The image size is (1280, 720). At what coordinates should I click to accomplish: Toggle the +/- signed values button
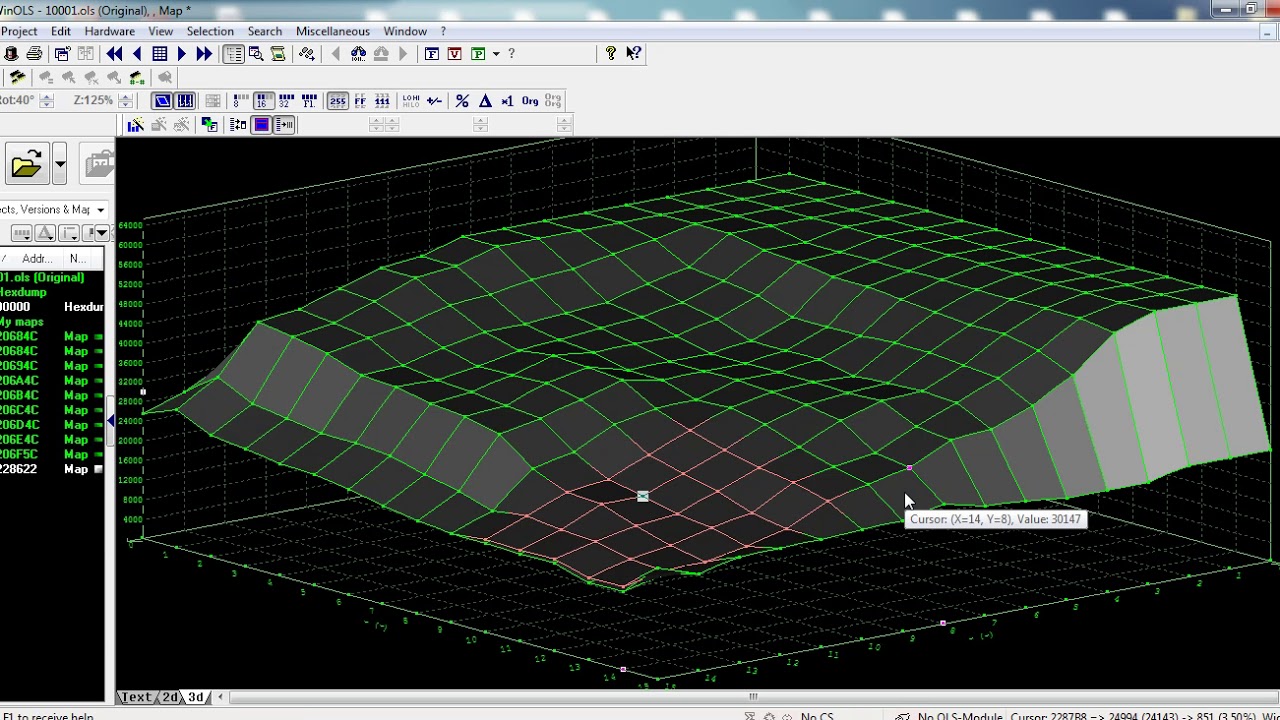(434, 101)
